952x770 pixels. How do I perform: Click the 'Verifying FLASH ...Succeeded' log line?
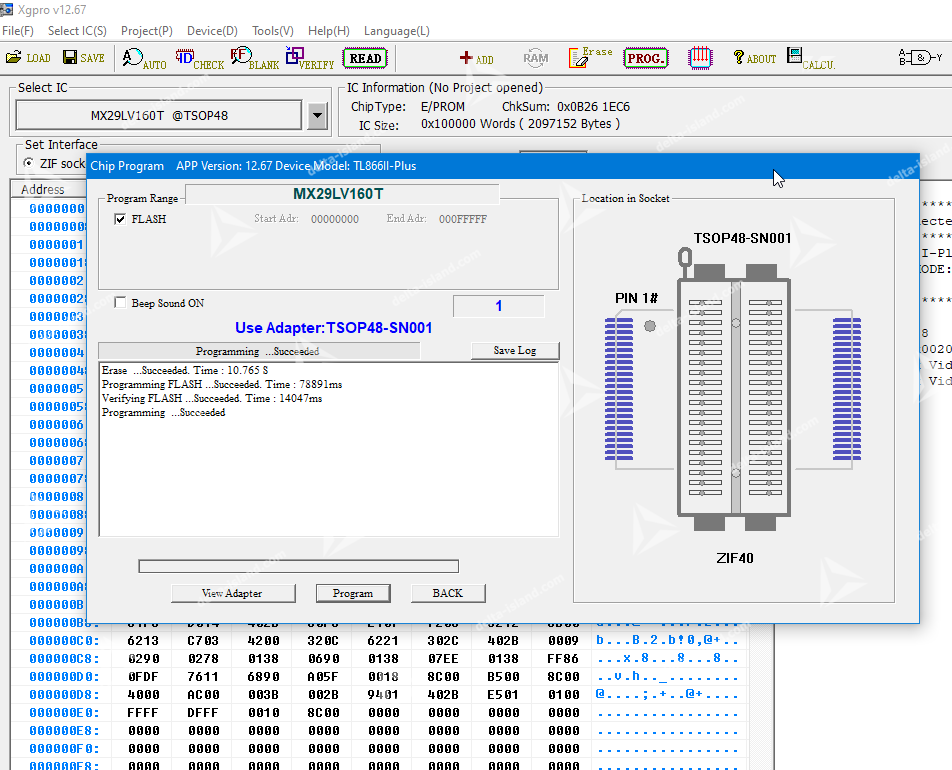212,398
